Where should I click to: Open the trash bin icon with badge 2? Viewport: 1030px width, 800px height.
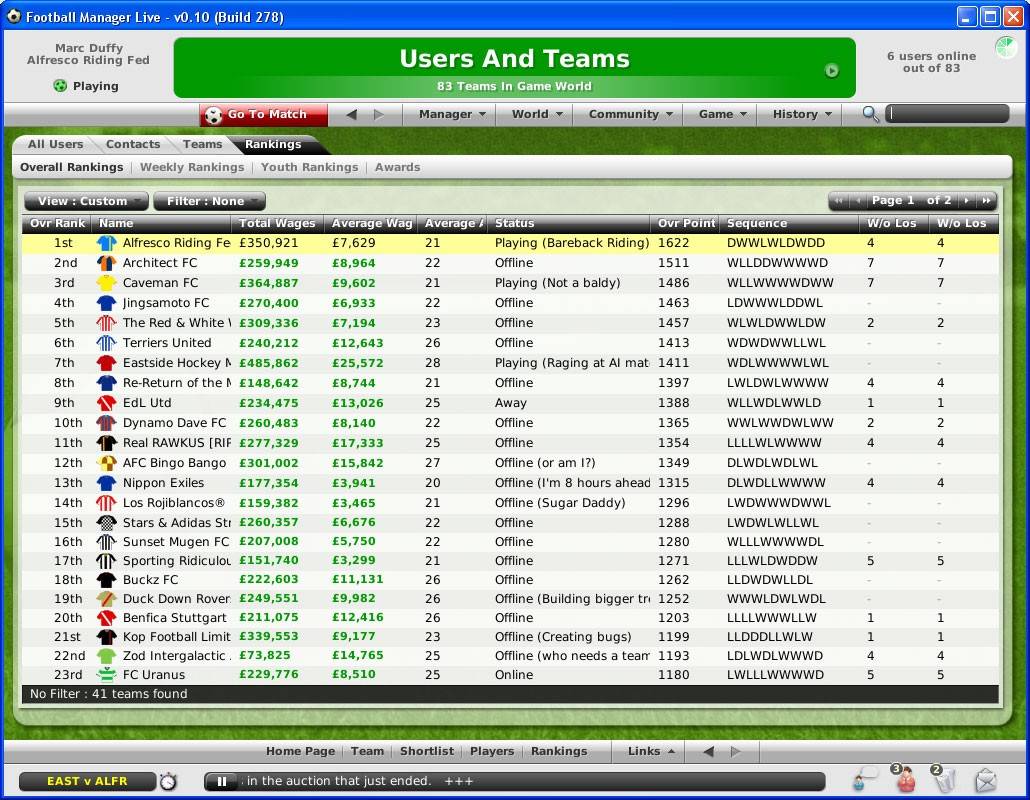[x=945, y=780]
